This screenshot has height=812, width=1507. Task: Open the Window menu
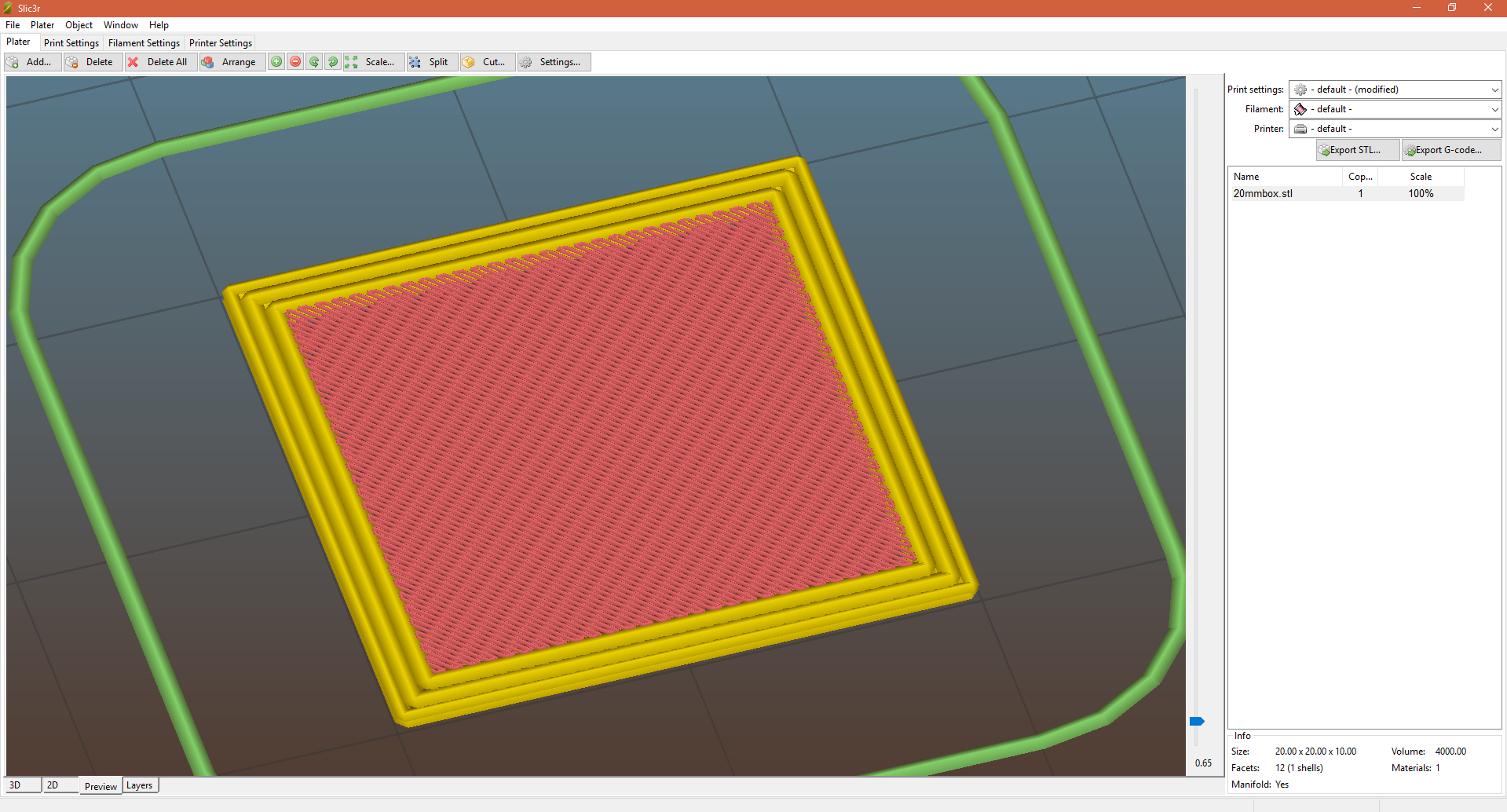[121, 25]
